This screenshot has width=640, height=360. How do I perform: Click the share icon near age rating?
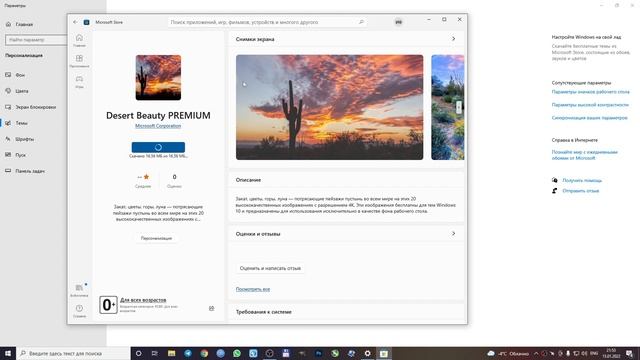point(211,308)
